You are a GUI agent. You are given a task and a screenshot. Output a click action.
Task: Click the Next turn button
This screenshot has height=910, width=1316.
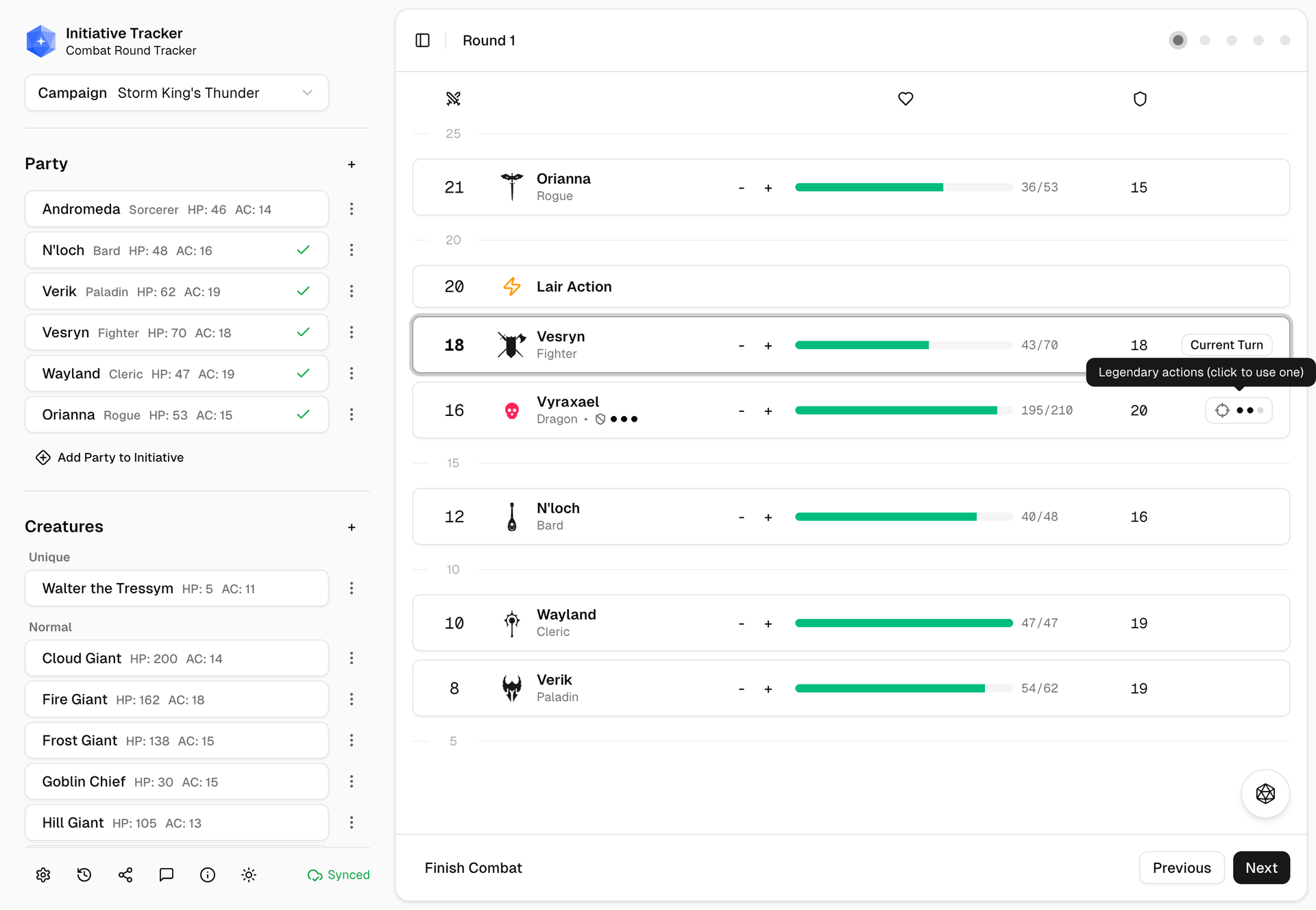(x=1260, y=868)
